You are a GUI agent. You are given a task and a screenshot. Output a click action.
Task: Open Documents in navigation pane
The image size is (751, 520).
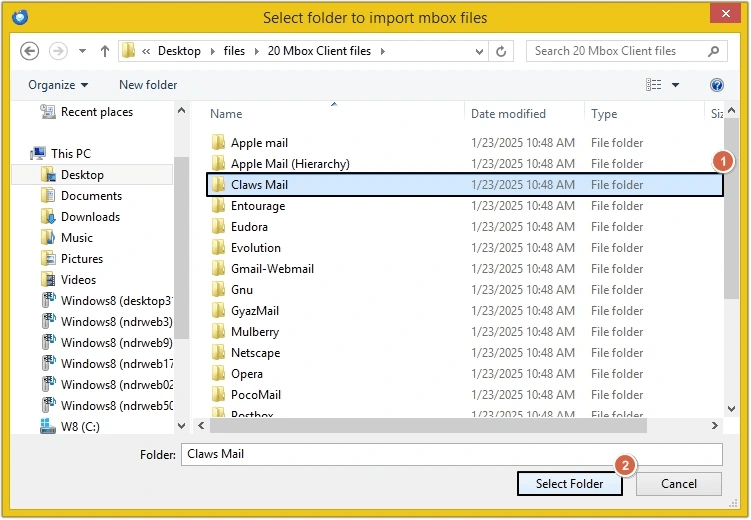81,196
